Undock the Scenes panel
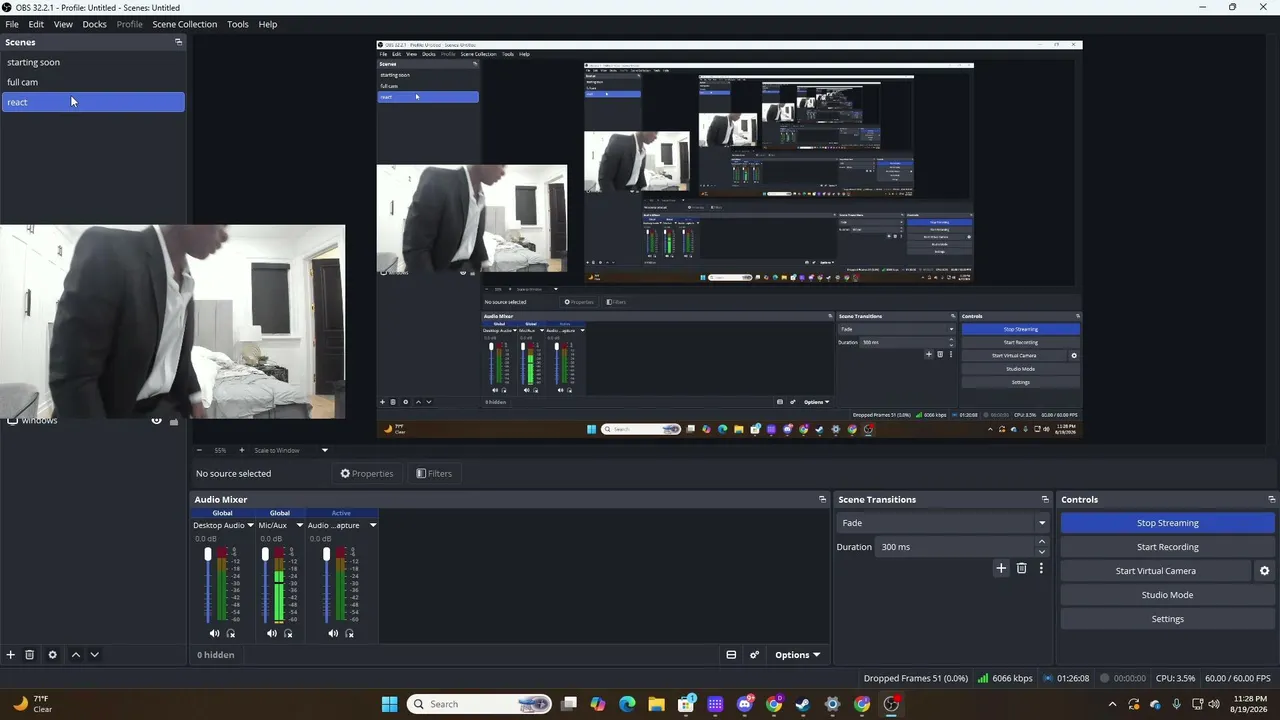 pyautogui.click(x=179, y=42)
